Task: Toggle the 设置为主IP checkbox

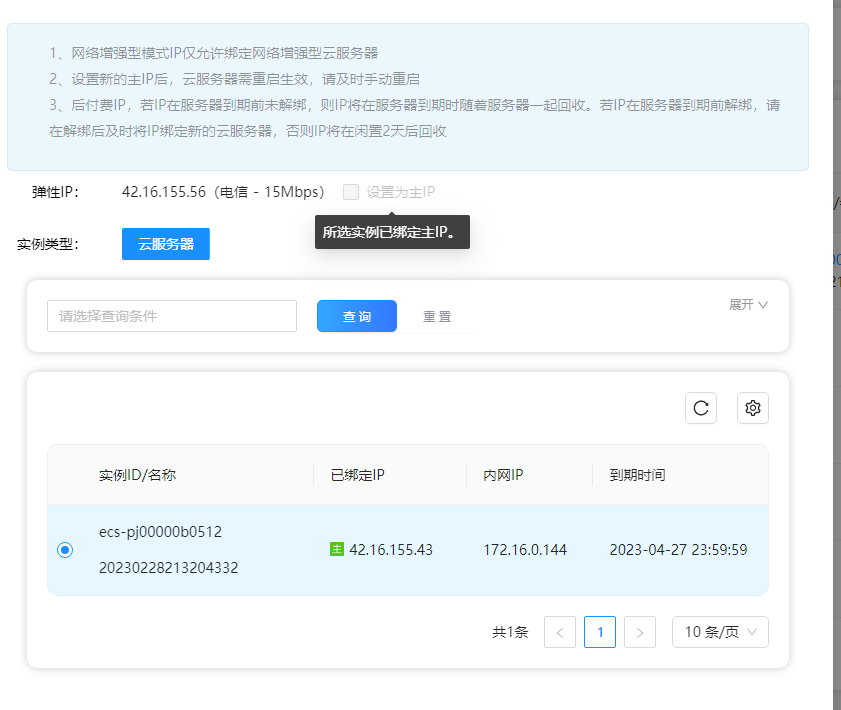Action: [351, 192]
